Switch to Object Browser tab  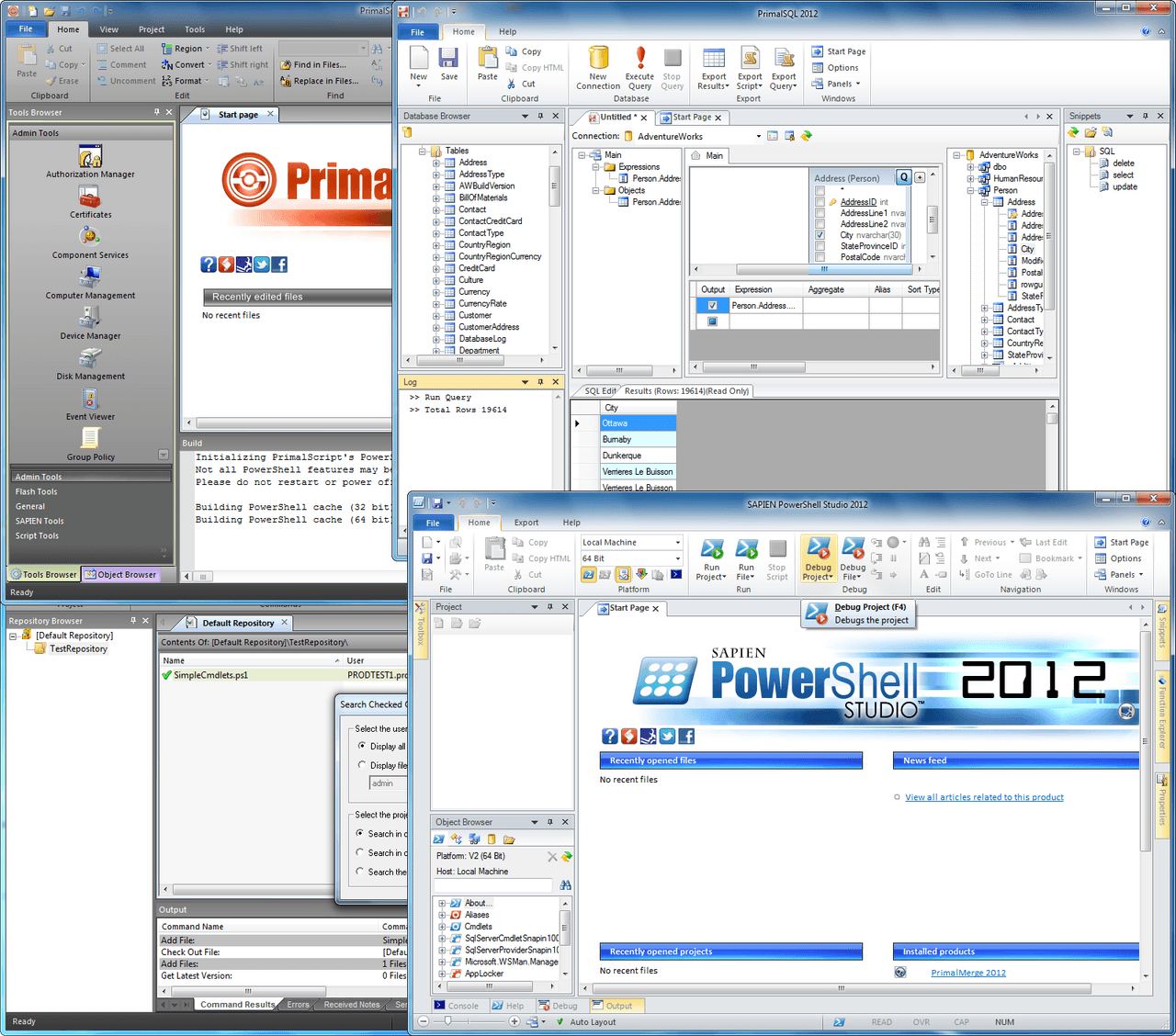120,575
